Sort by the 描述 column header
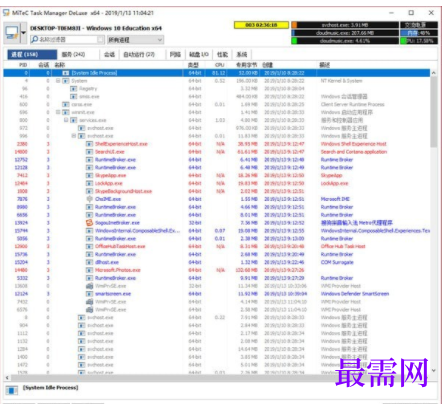Viewport: 447px width, 404px height. [324, 65]
